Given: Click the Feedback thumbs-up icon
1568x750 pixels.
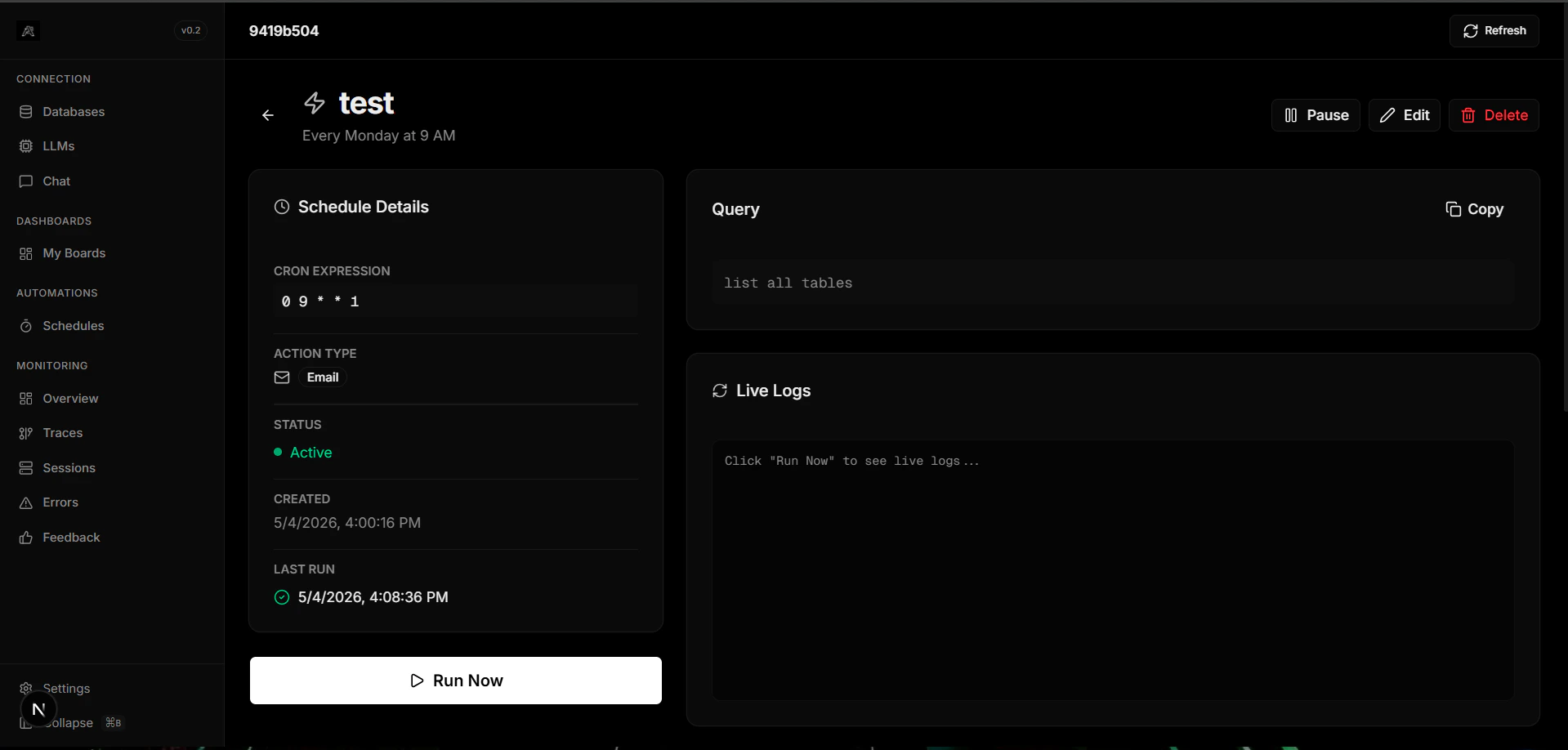Looking at the screenshot, I should pos(26,538).
